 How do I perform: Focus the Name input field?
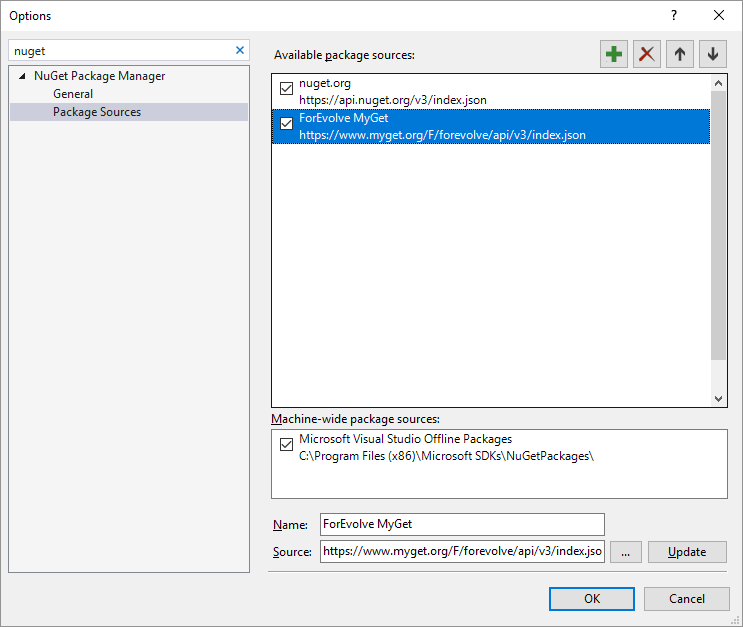[462, 524]
